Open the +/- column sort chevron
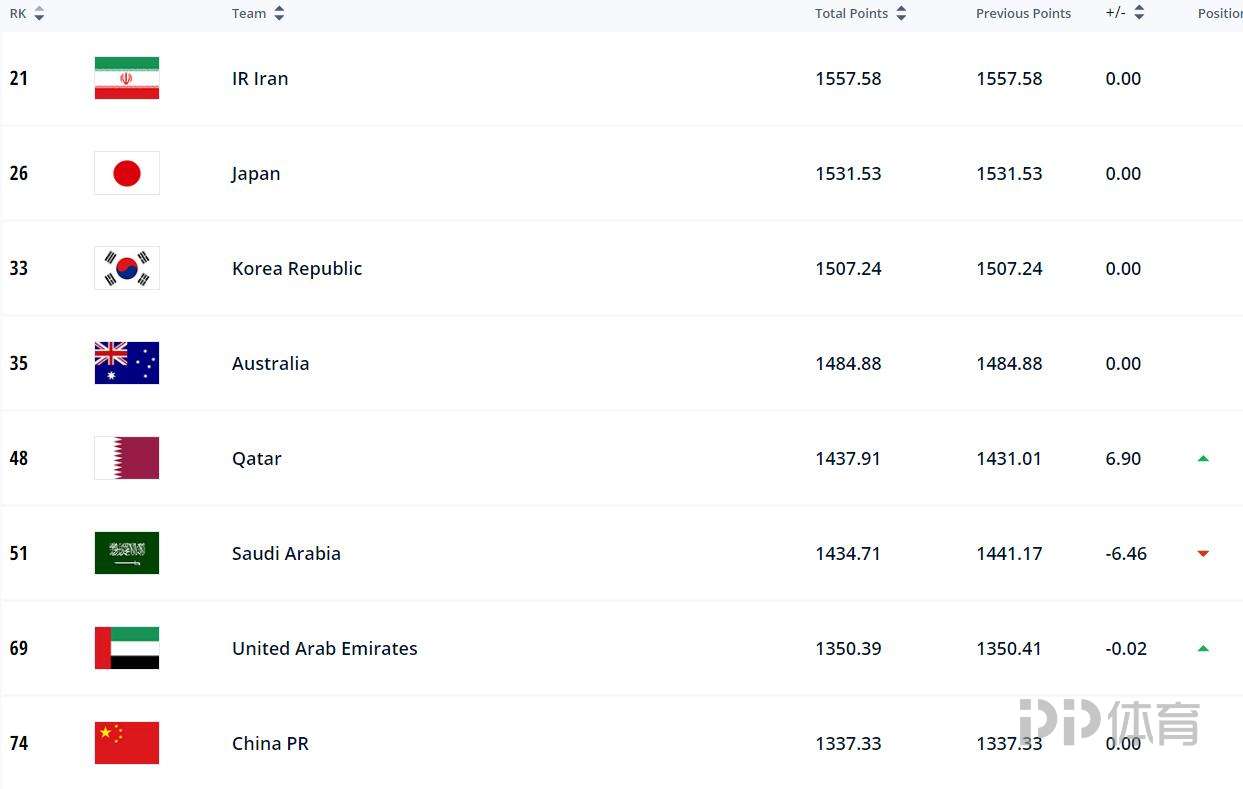 pyautogui.click(x=1139, y=13)
